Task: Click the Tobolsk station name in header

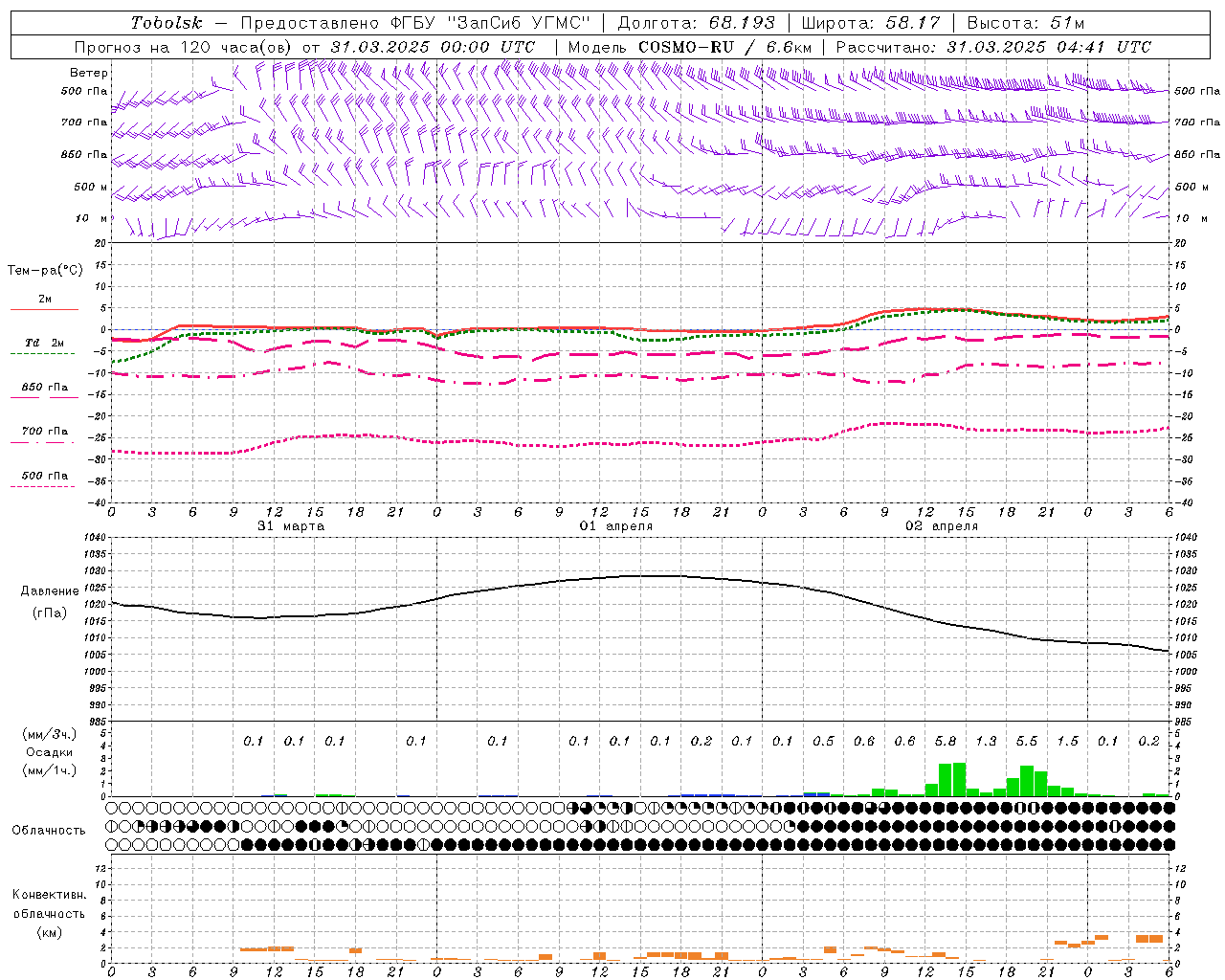Action: 167,23
